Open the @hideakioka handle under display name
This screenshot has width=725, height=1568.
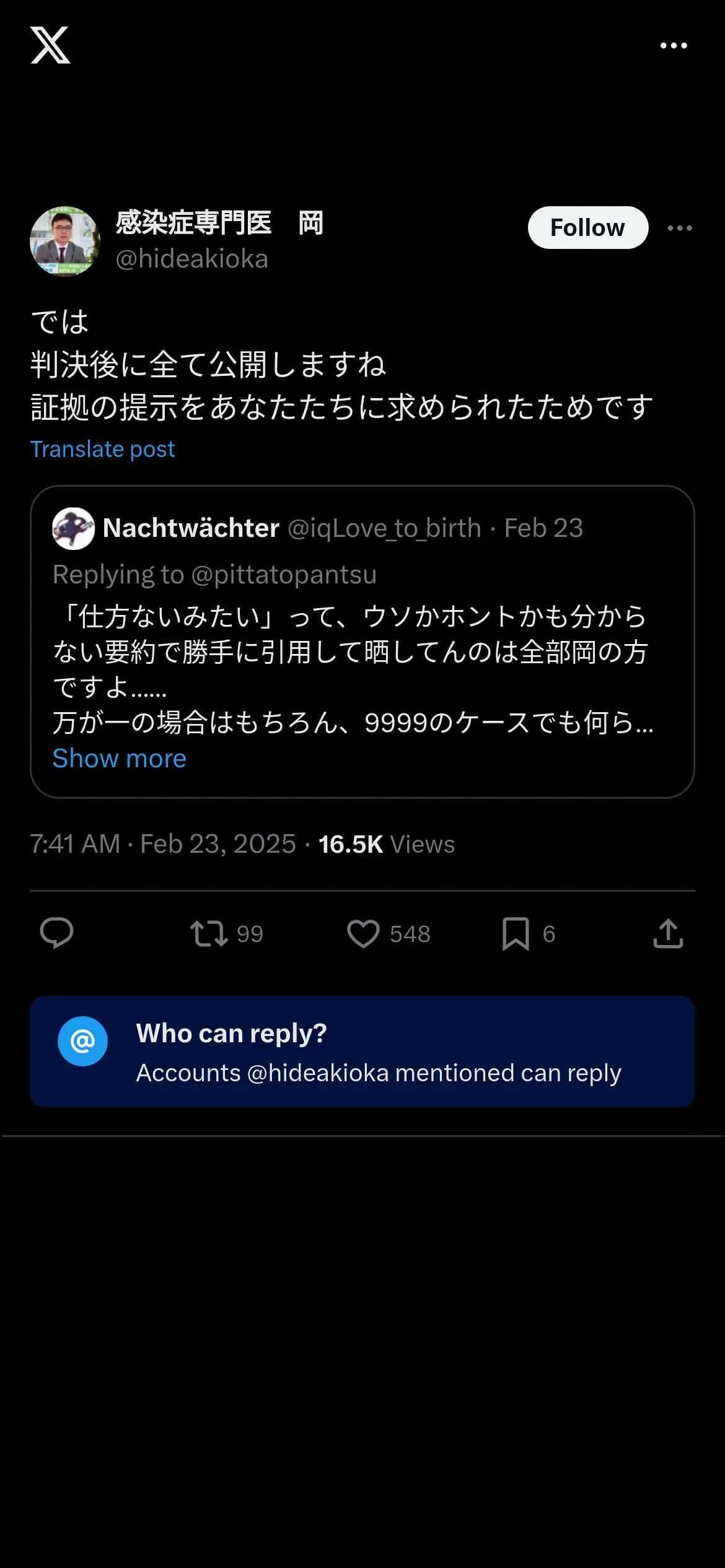(x=192, y=259)
